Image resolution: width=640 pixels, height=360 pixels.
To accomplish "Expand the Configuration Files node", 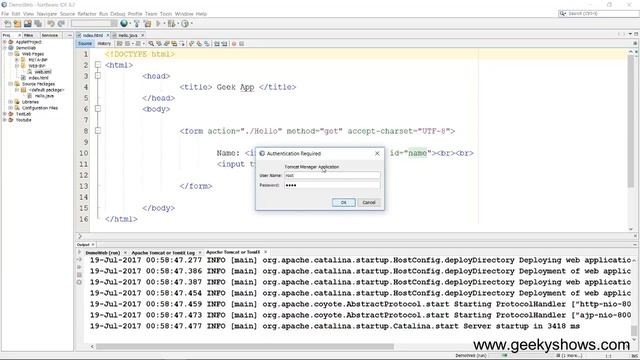I will pos(11,108).
